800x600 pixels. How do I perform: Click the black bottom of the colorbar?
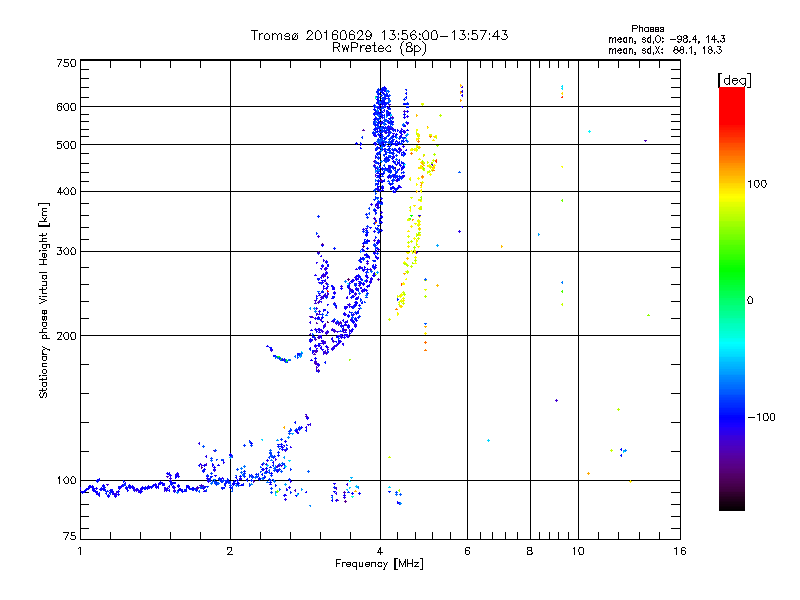732,503
